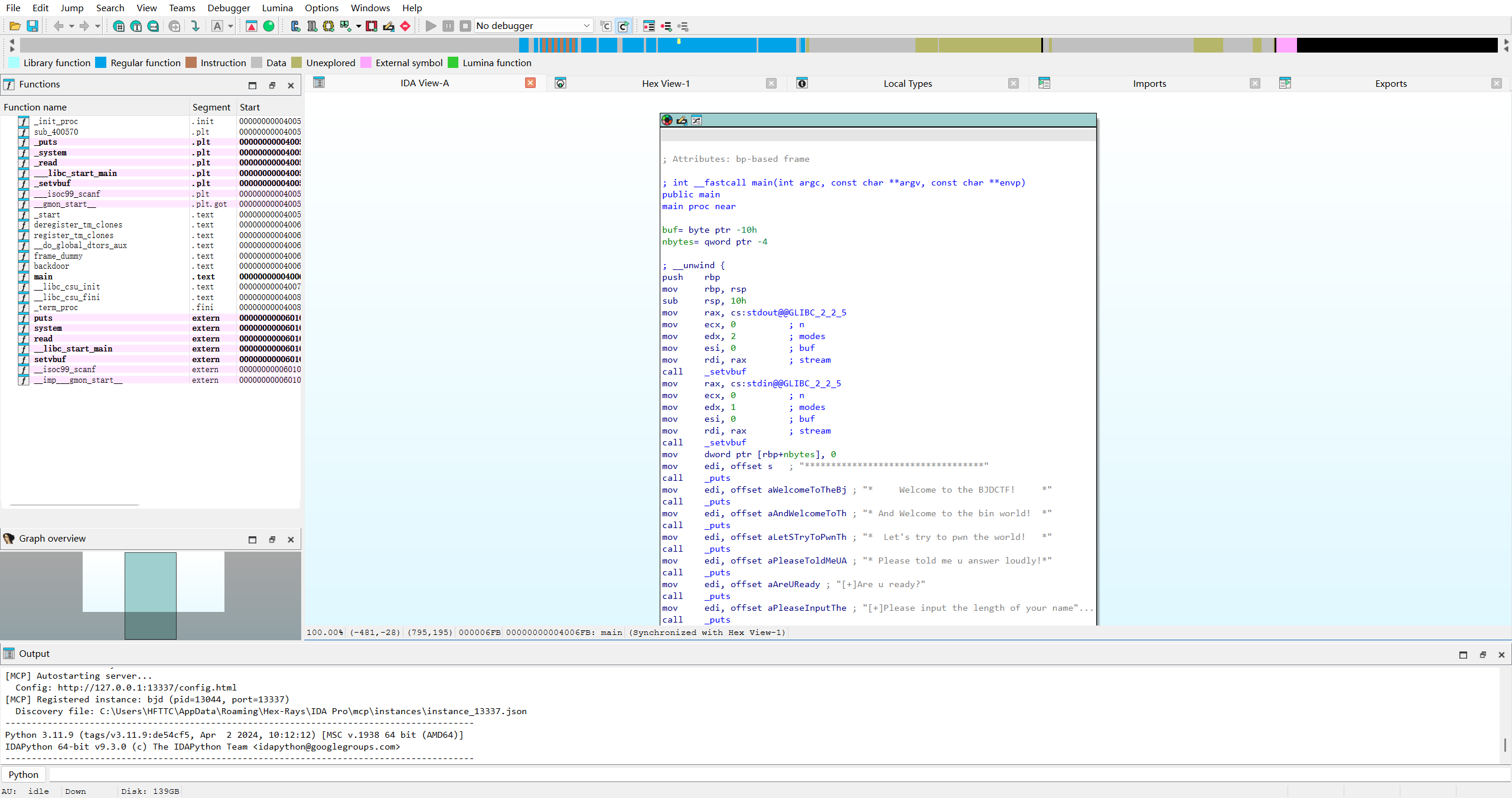Click the grey C arrow toolbar button
Image resolution: width=1512 pixels, height=798 pixels.
point(606,26)
